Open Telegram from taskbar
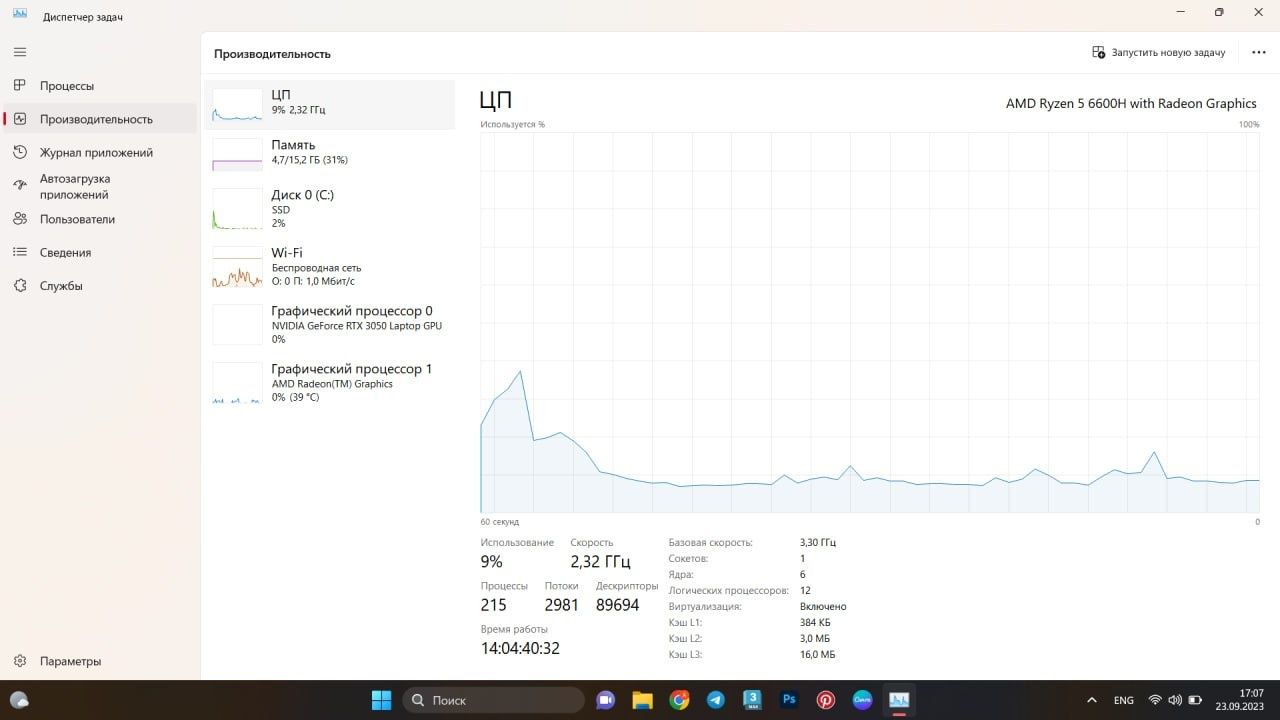Viewport: 1280px width, 720px height. pyautogui.click(x=716, y=700)
